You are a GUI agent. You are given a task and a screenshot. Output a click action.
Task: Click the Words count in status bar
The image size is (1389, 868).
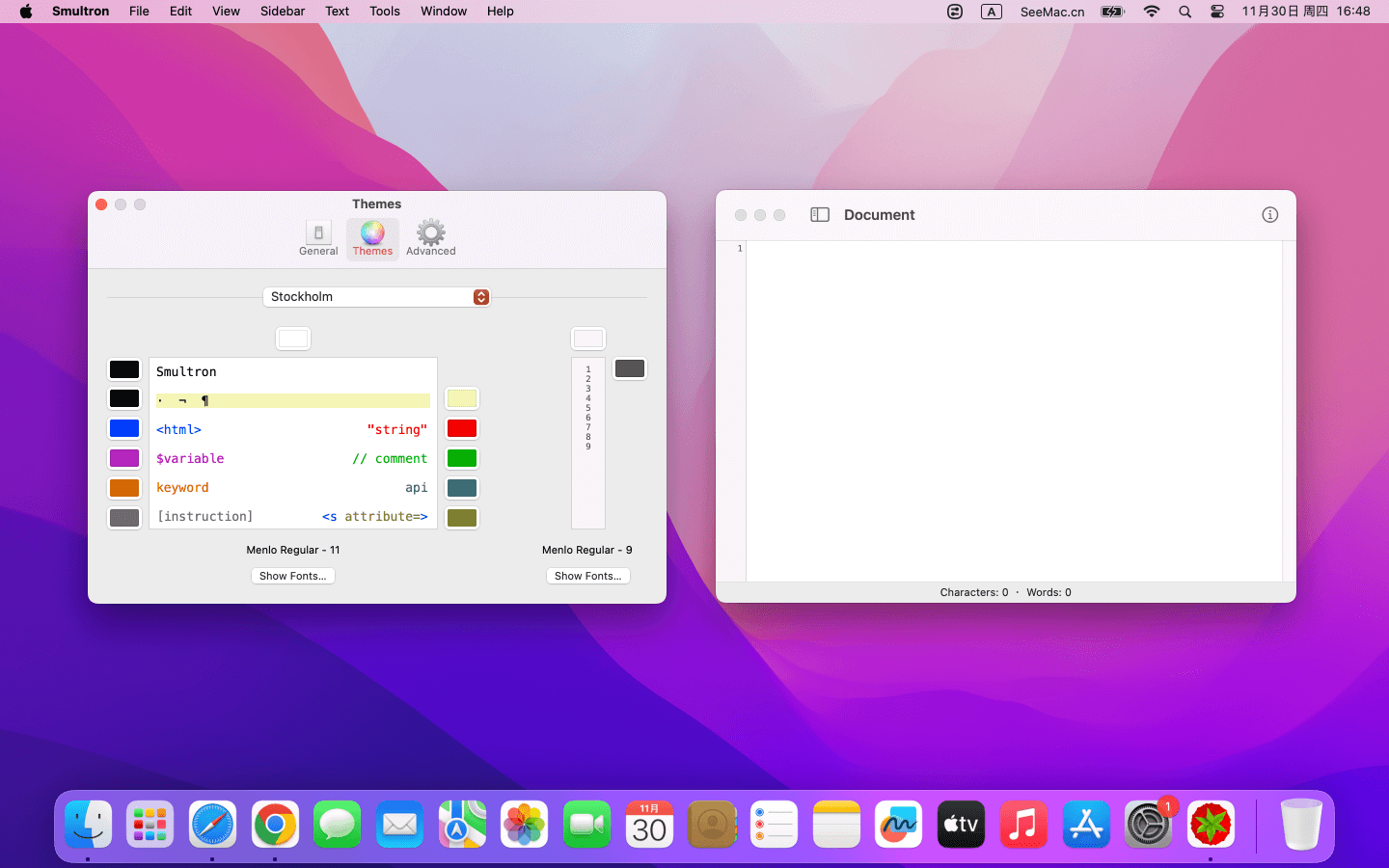tap(1049, 592)
